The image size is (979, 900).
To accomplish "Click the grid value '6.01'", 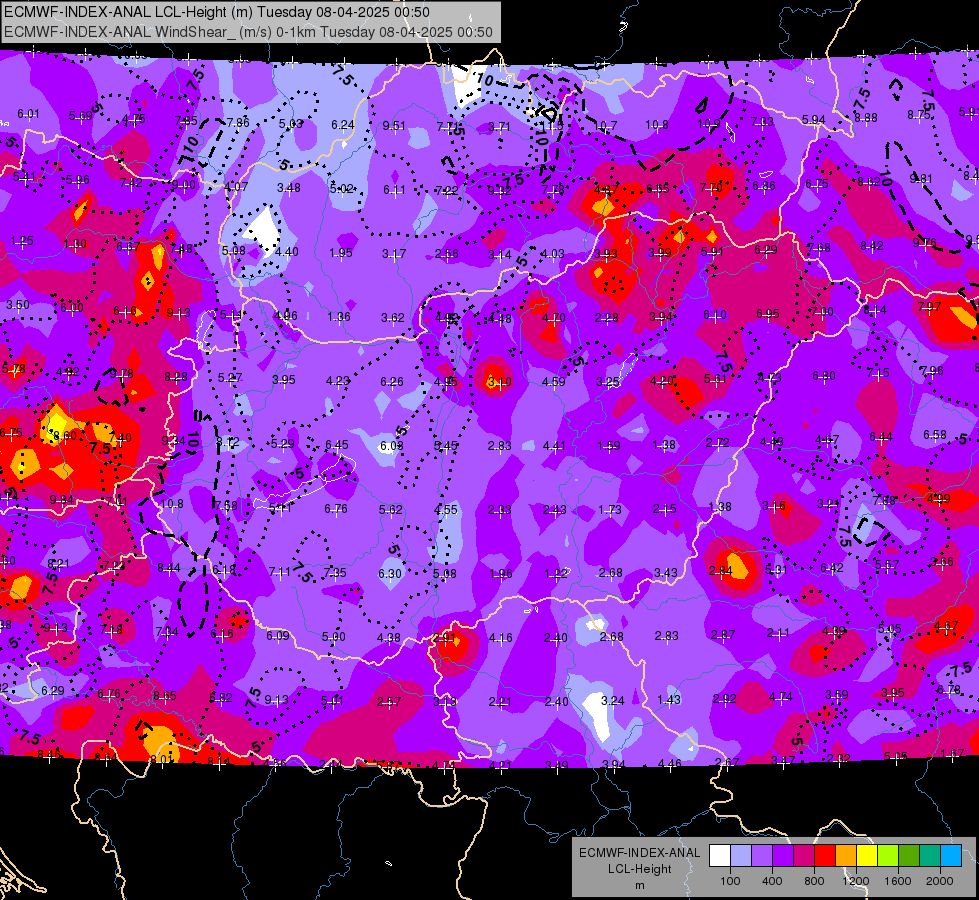I will click(x=28, y=114).
